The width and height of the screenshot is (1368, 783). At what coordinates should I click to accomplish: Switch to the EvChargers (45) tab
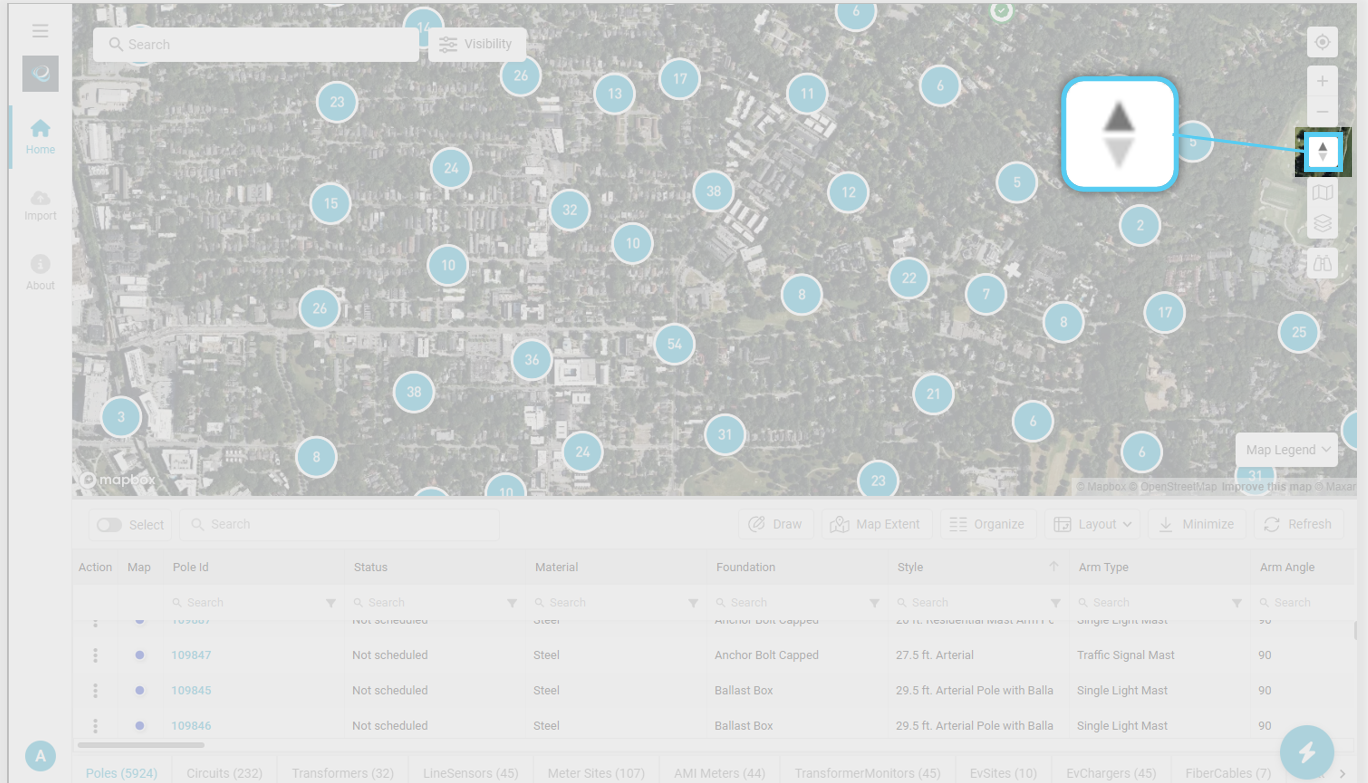click(x=1111, y=773)
